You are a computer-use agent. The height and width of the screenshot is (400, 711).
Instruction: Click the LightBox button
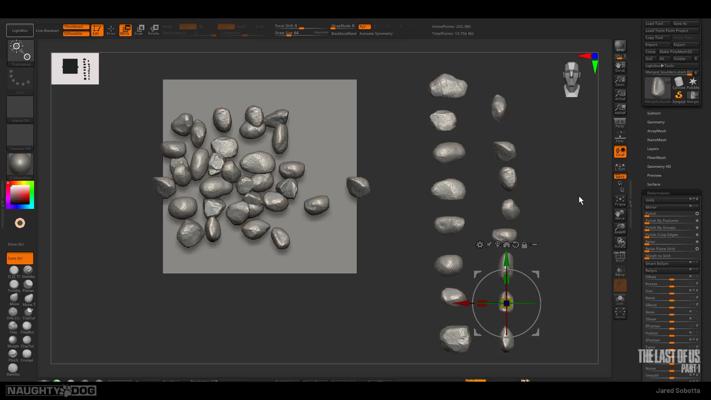(19, 30)
